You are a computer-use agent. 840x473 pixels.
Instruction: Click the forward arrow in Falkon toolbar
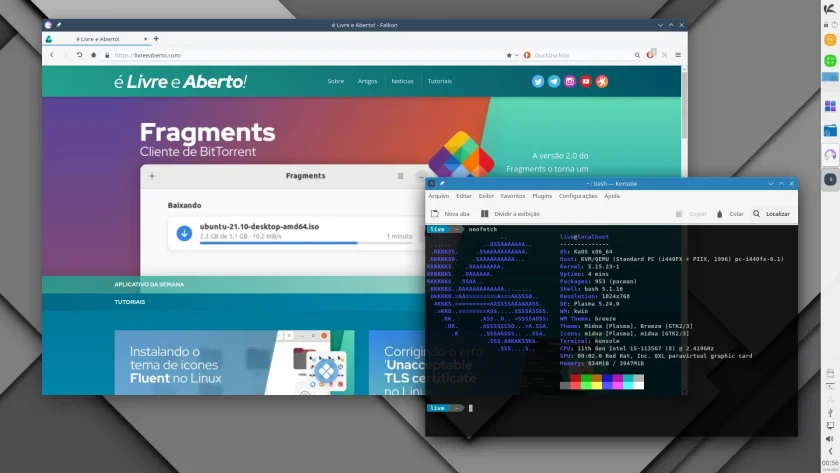click(x=65, y=55)
